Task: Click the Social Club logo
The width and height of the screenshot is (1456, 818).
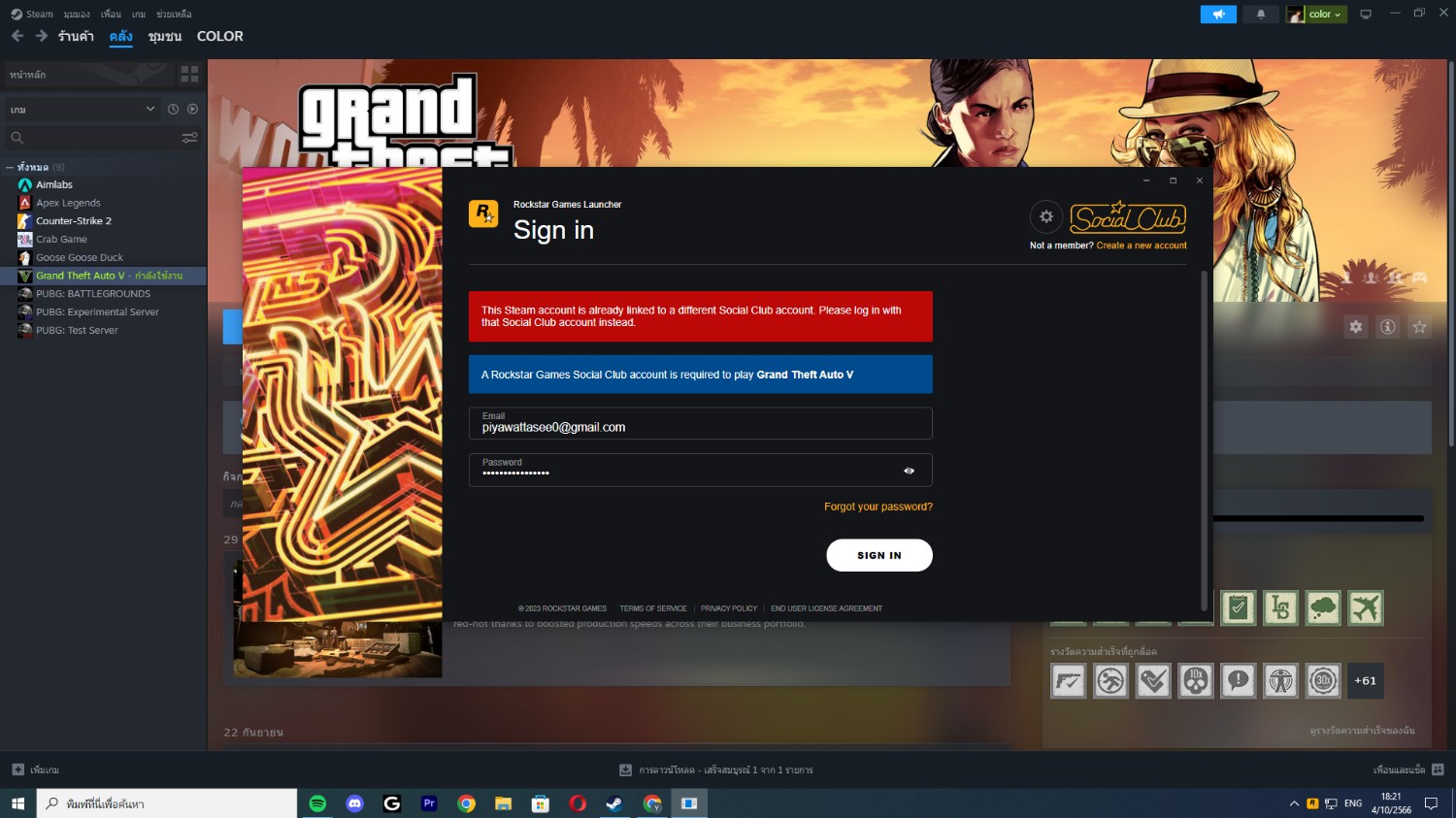Action: coord(1128,217)
